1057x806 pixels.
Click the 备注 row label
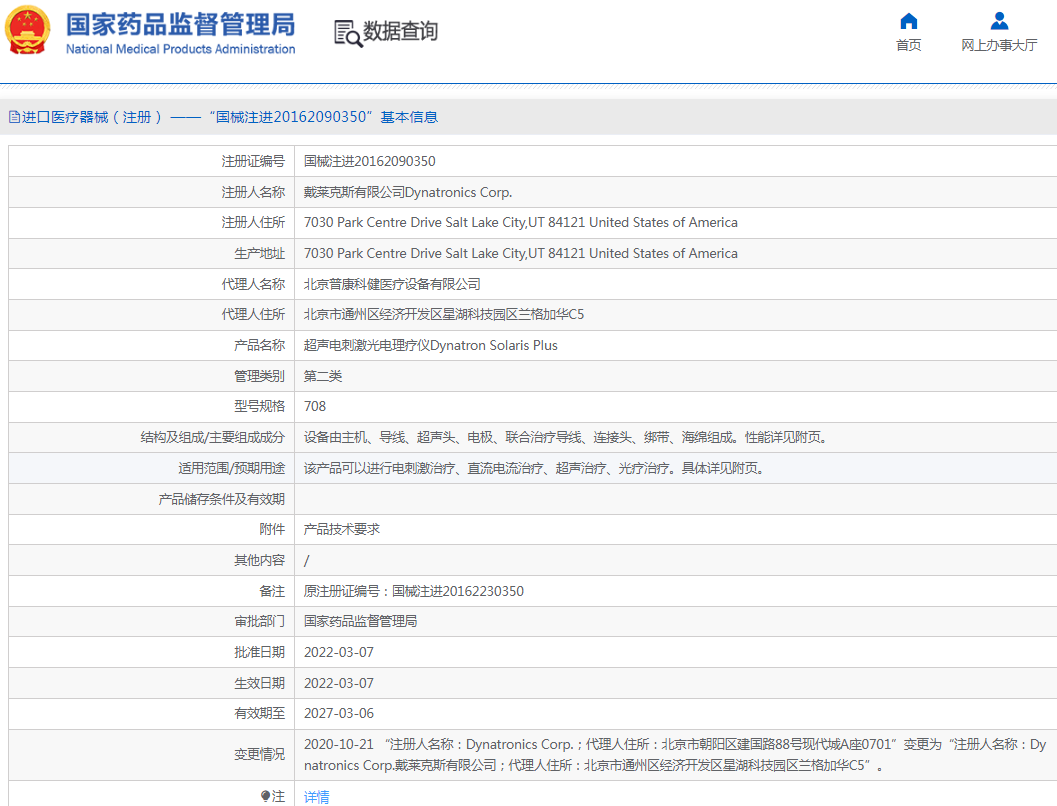(272, 591)
